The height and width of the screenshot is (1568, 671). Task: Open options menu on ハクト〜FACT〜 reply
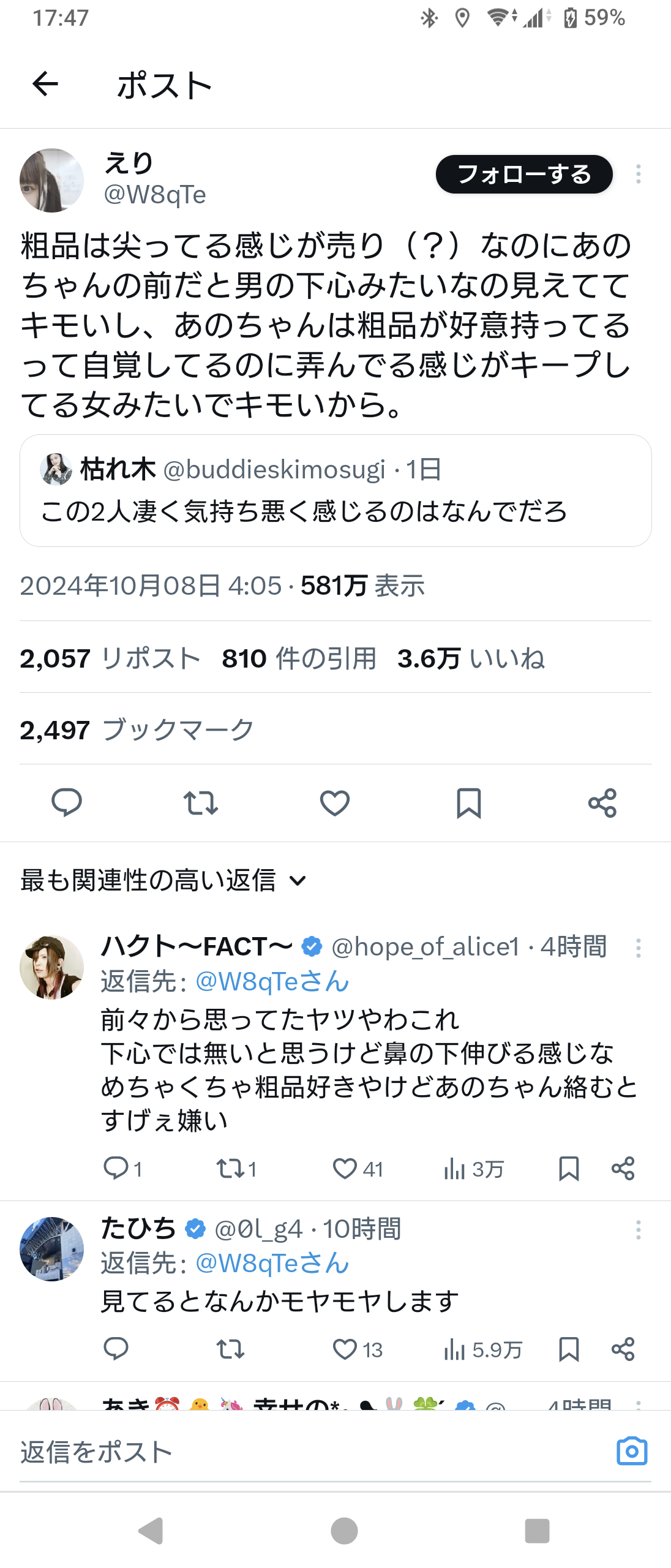pos(639,948)
